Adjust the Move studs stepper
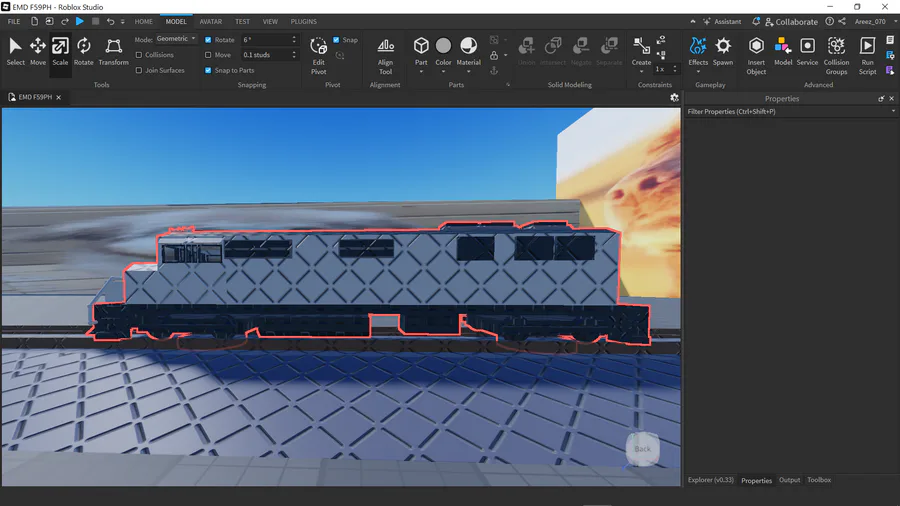Image resolution: width=900 pixels, height=506 pixels. click(x=294, y=55)
